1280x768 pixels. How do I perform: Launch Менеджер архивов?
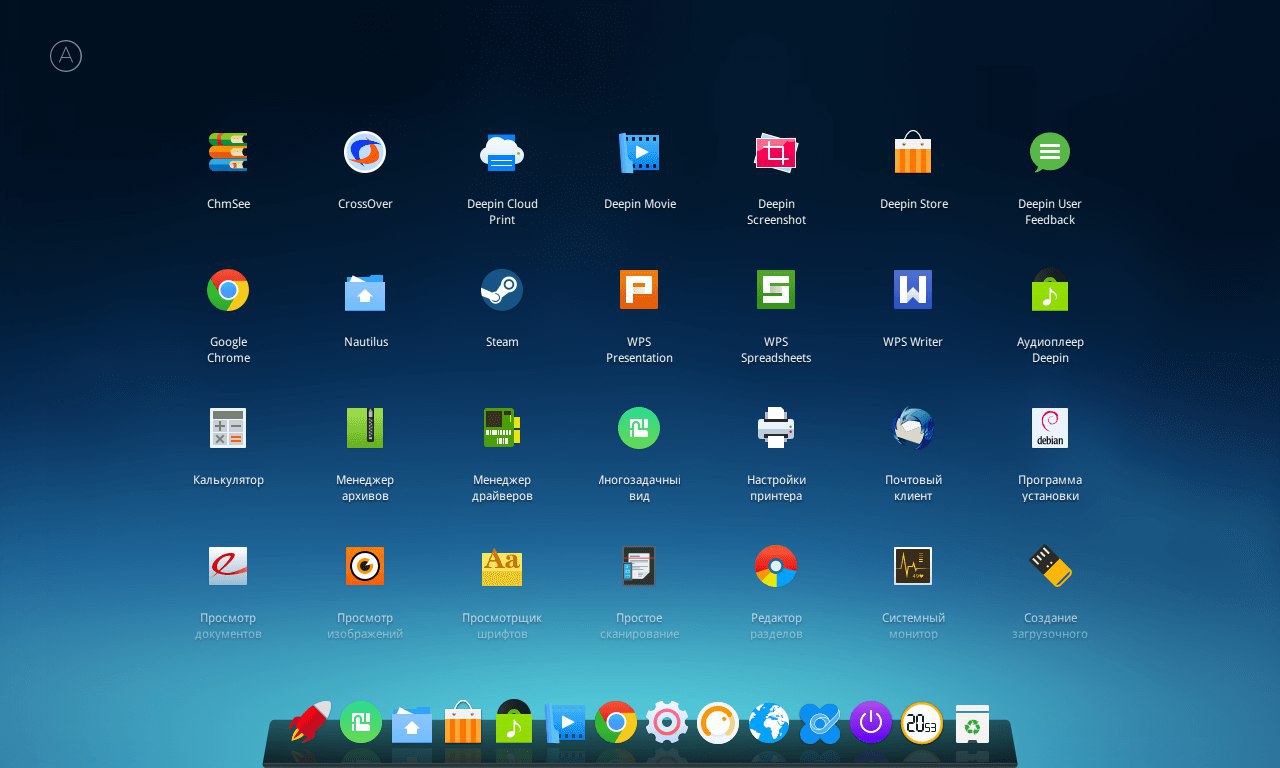tap(365, 428)
